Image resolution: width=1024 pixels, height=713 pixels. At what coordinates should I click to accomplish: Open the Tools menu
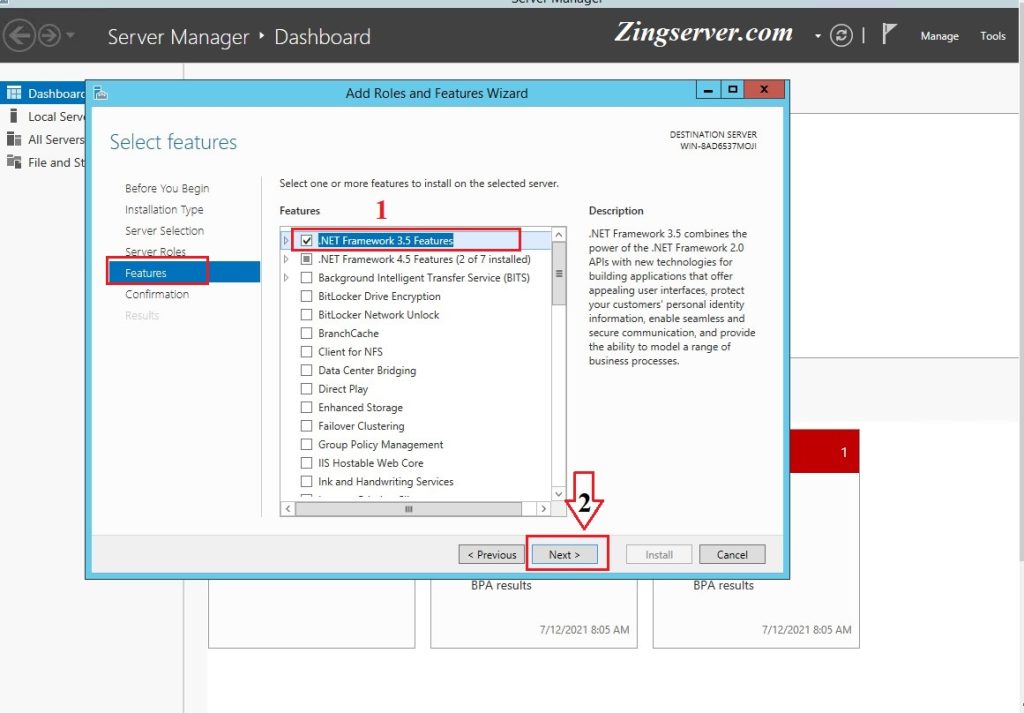coord(992,37)
